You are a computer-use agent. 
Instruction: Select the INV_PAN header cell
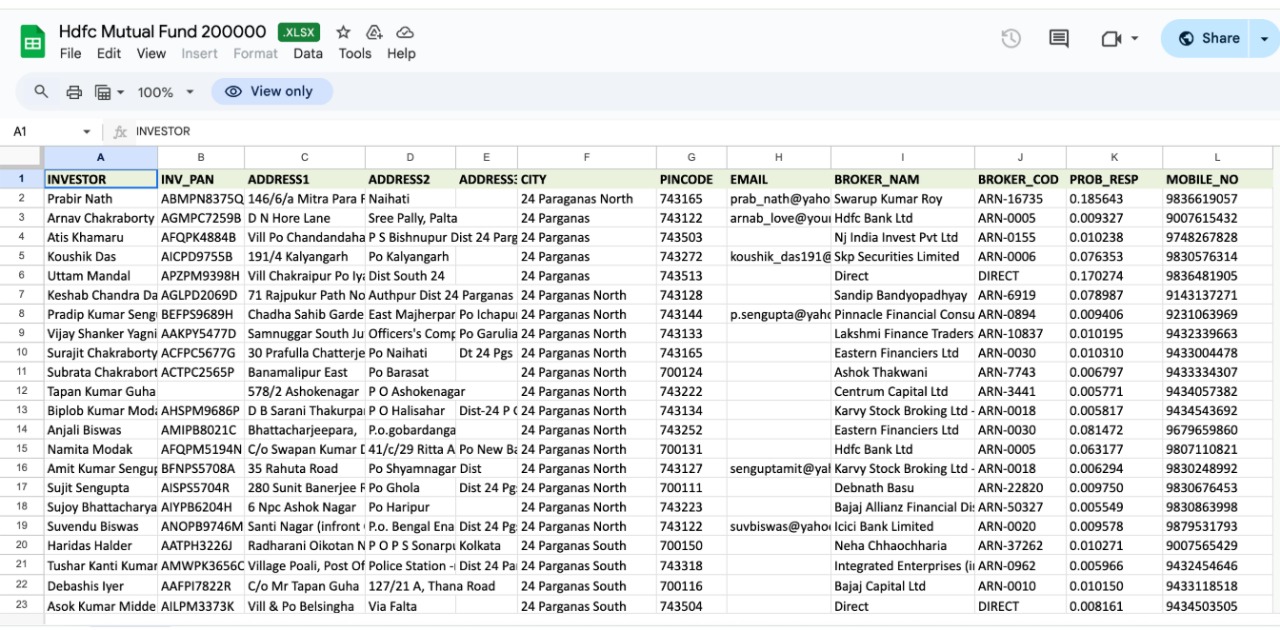tap(201, 179)
